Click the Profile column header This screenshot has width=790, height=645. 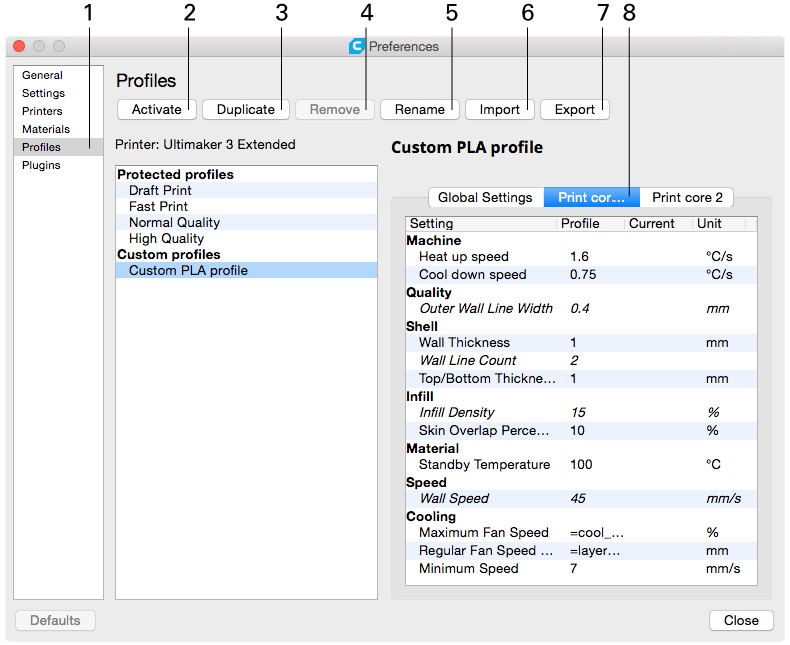point(589,224)
